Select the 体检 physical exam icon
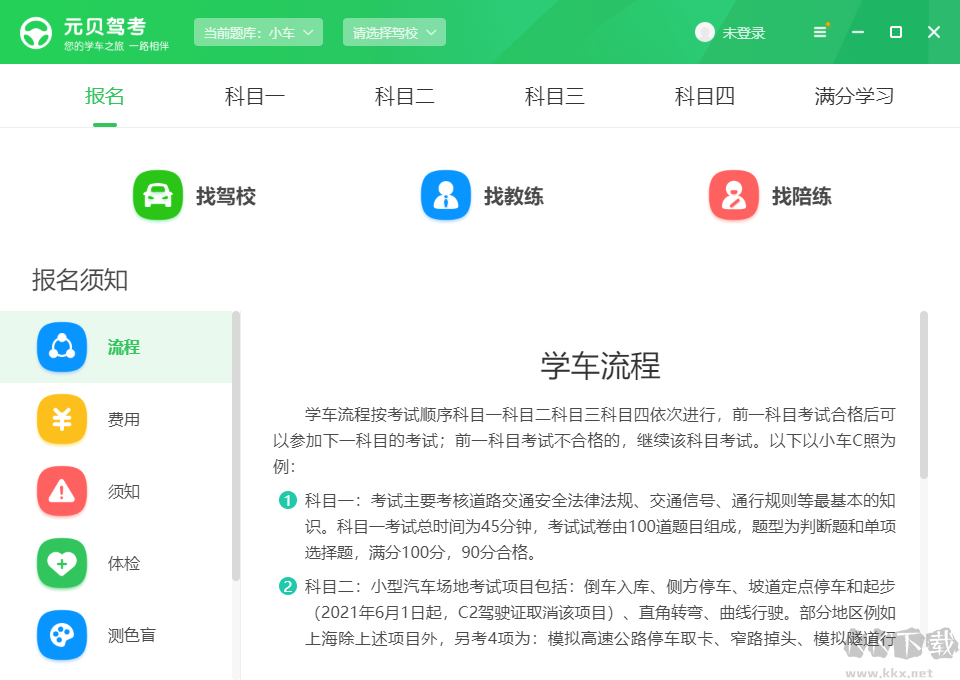Screen dimensions: 960x680 coord(62,563)
